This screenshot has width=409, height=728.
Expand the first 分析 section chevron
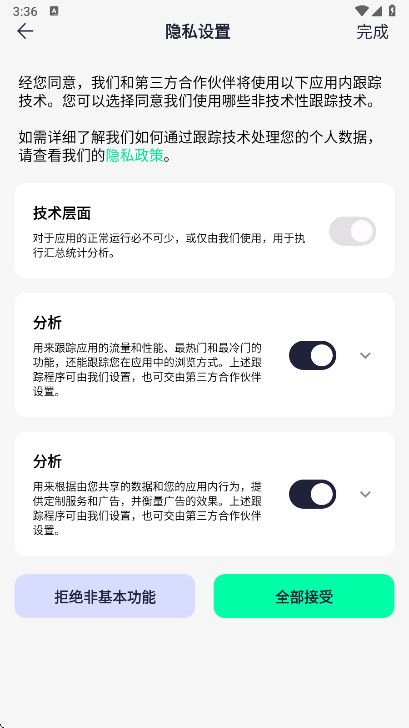tap(365, 355)
